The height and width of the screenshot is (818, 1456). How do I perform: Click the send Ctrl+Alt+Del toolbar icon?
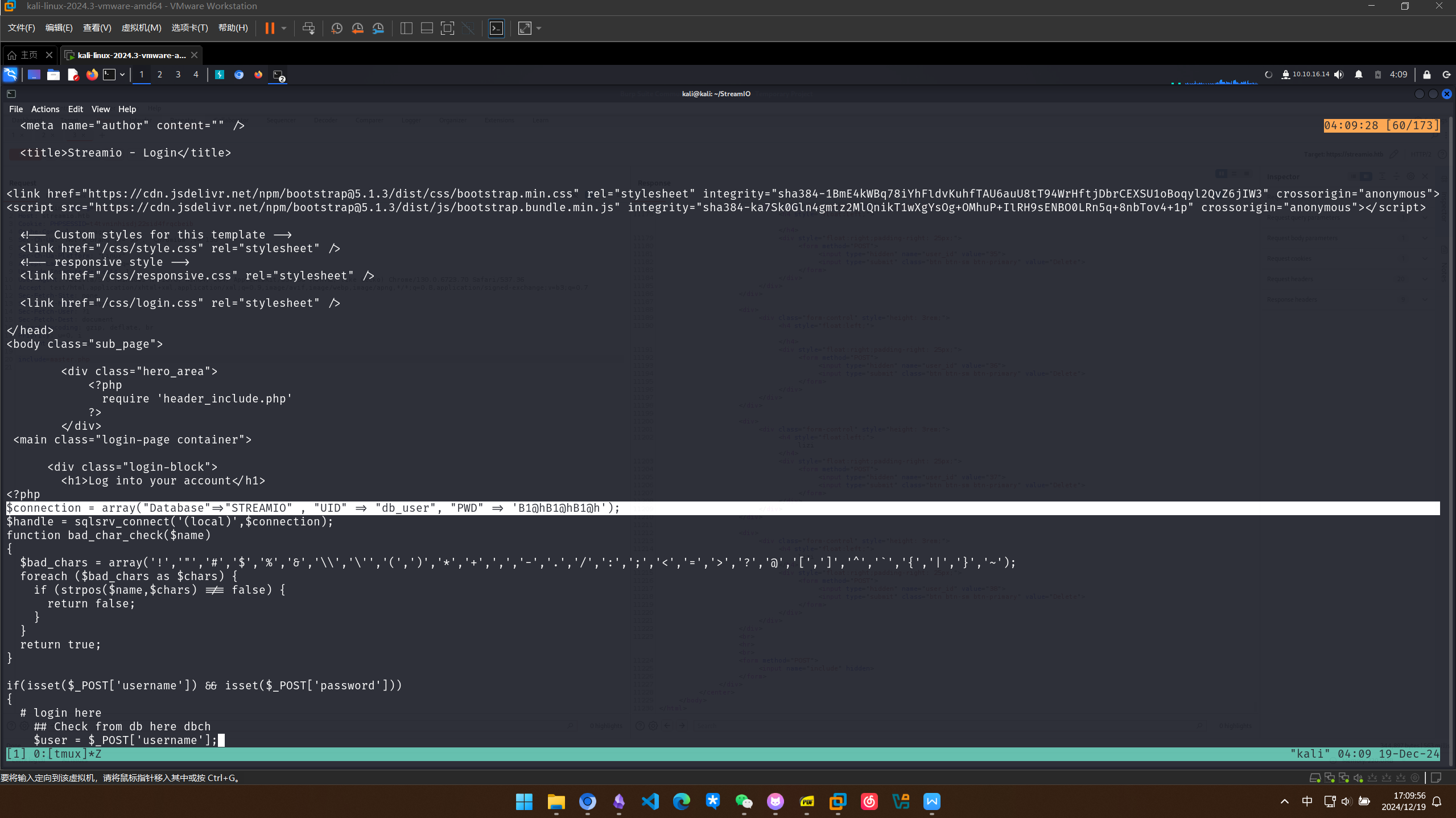[308, 28]
